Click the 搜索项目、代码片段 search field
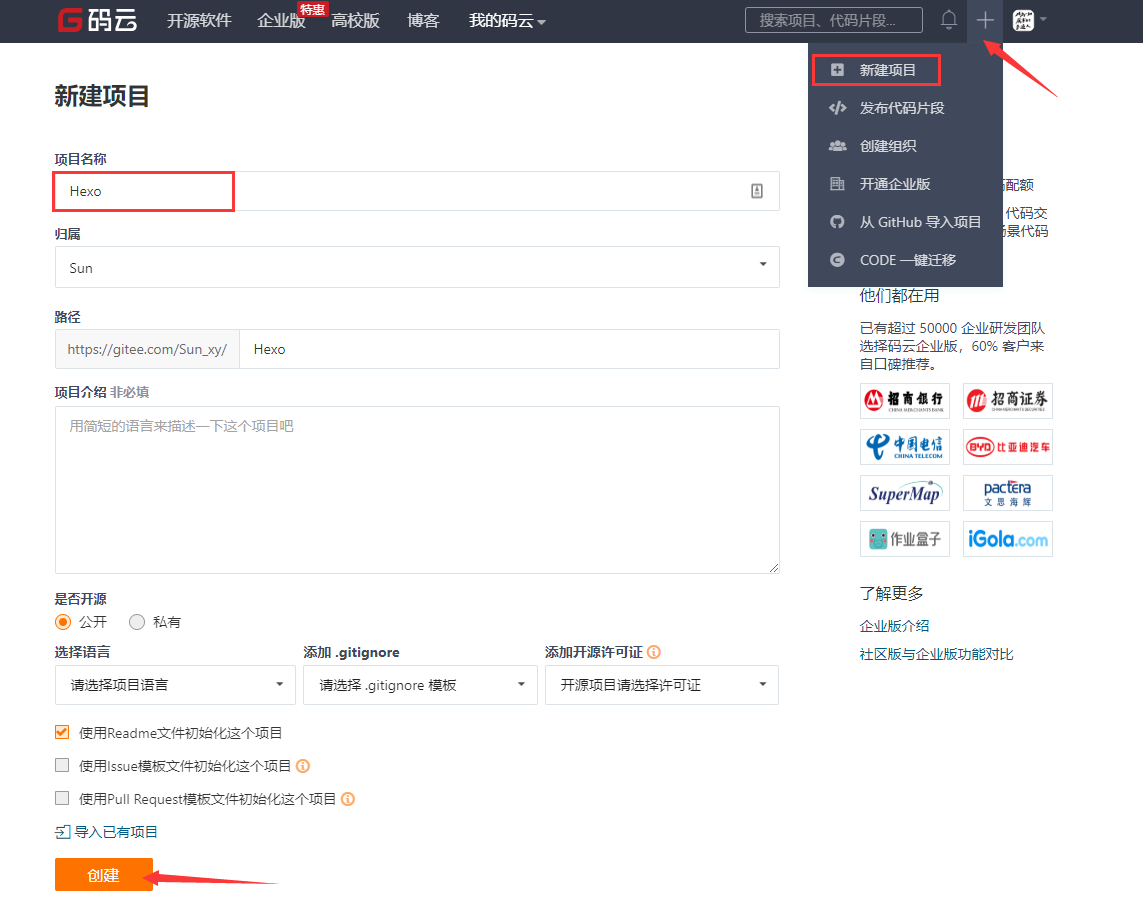Viewport: 1143px width, 908px height. tap(834, 20)
